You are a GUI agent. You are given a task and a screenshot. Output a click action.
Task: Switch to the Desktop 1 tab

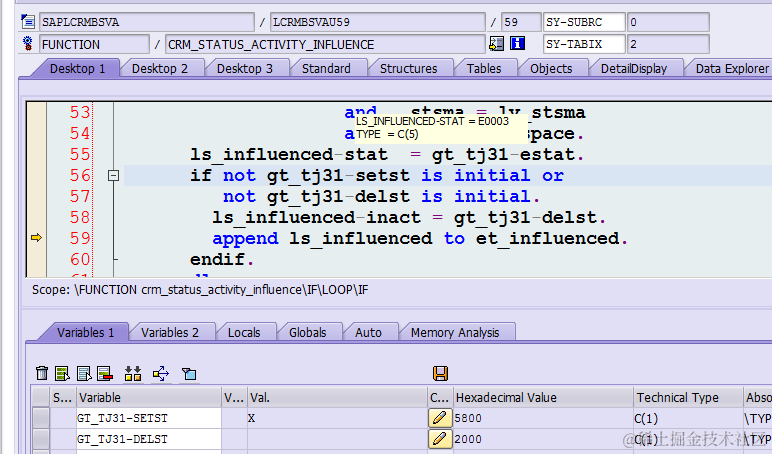[77, 68]
